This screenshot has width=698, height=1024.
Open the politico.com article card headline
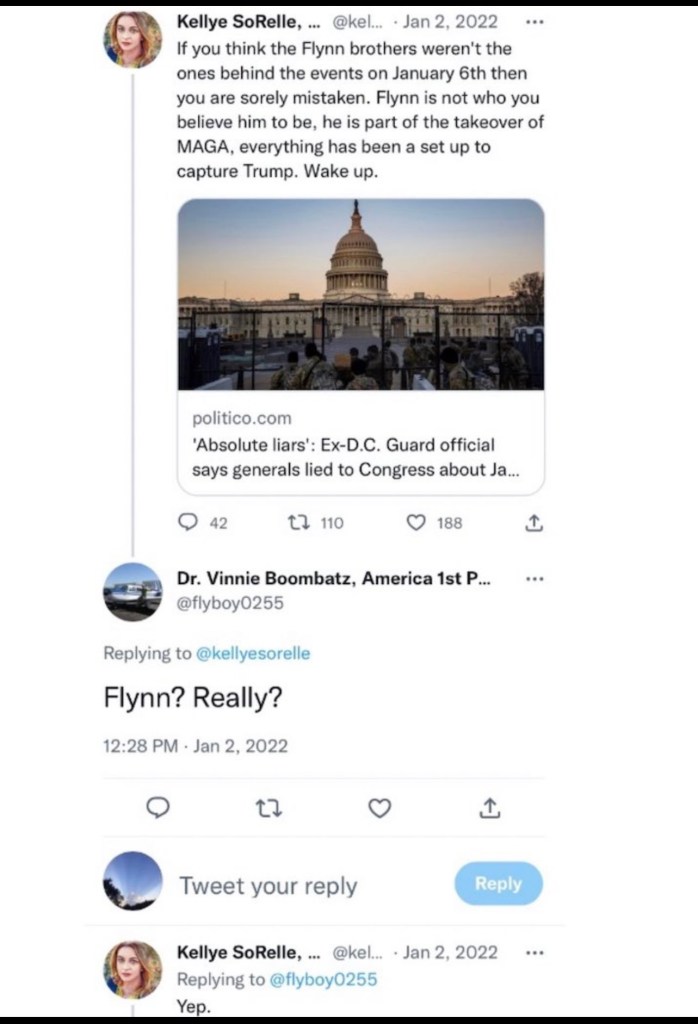tap(344, 457)
